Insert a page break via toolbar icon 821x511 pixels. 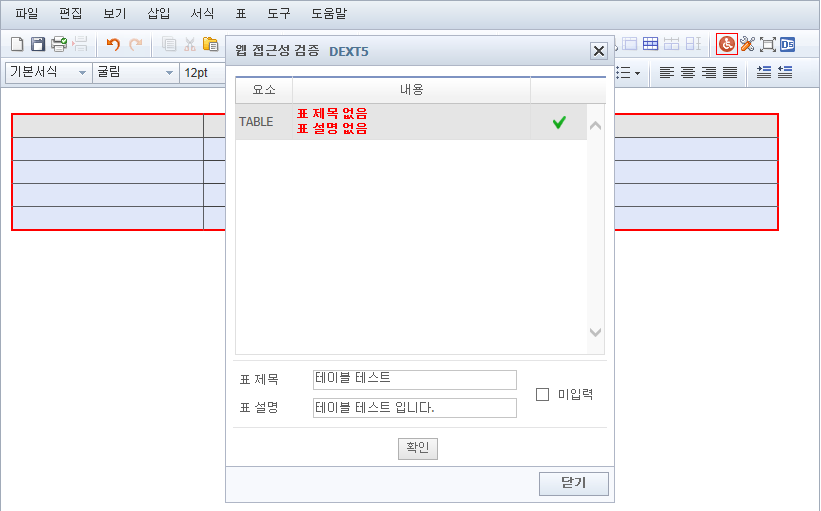pyautogui.click(x=80, y=44)
